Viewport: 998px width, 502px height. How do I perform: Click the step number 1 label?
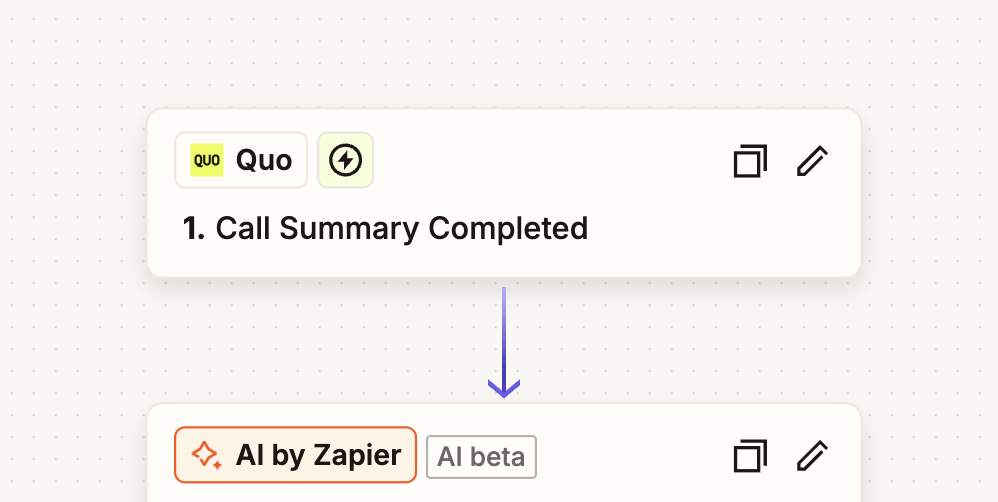coord(193,229)
